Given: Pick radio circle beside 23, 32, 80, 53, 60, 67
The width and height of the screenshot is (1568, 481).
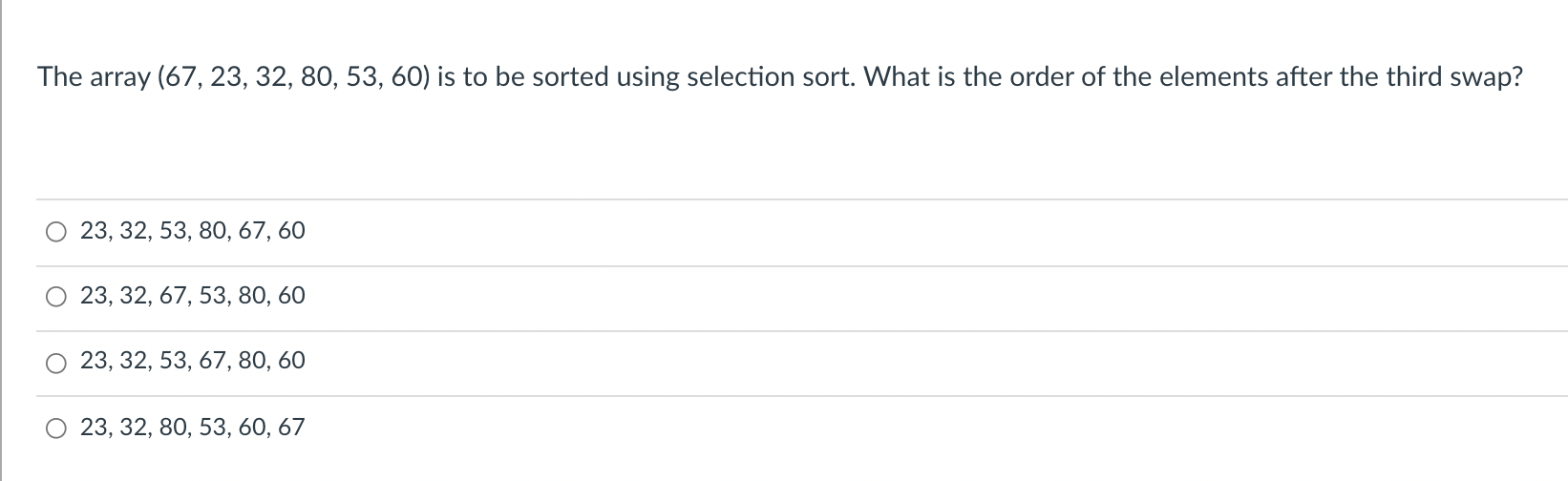Looking at the screenshot, I should (x=55, y=429).
